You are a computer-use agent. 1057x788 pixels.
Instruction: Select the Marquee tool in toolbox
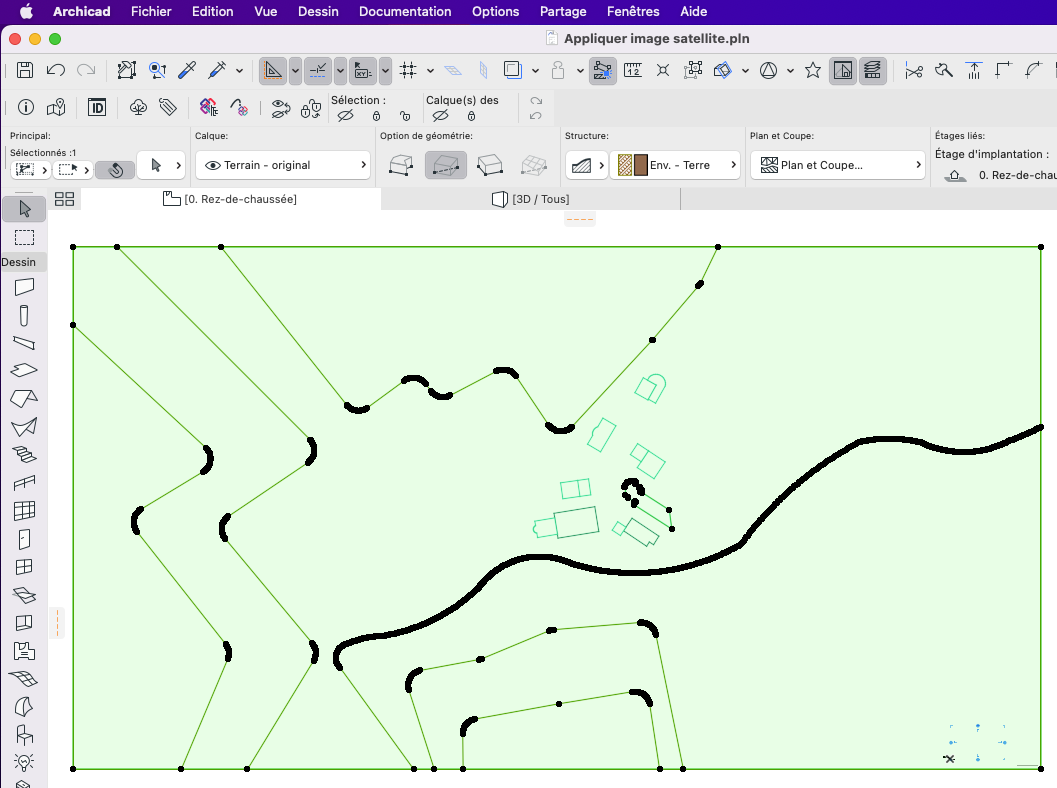coord(24,237)
